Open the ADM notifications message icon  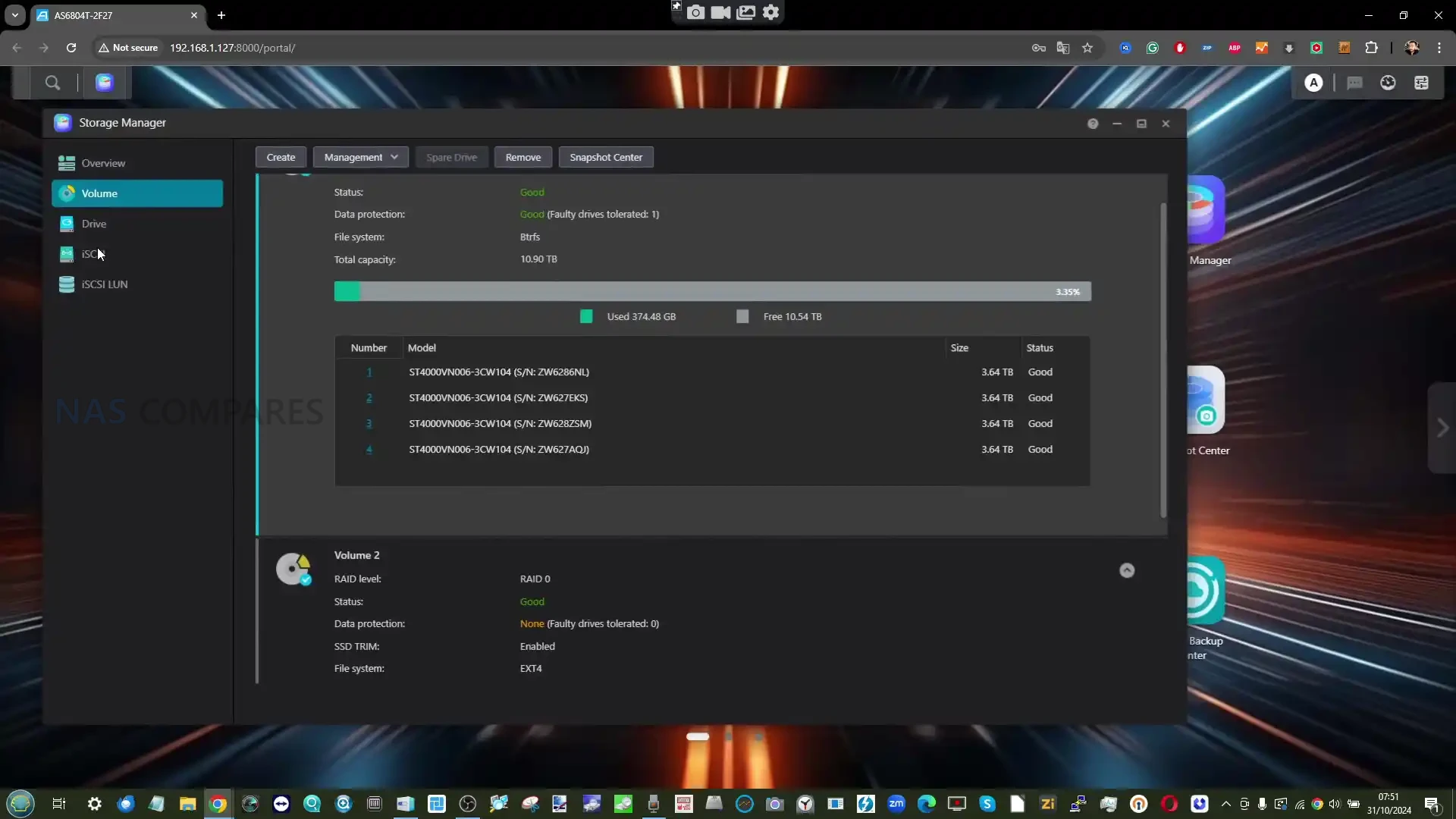pyautogui.click(x=1354, y=83)
